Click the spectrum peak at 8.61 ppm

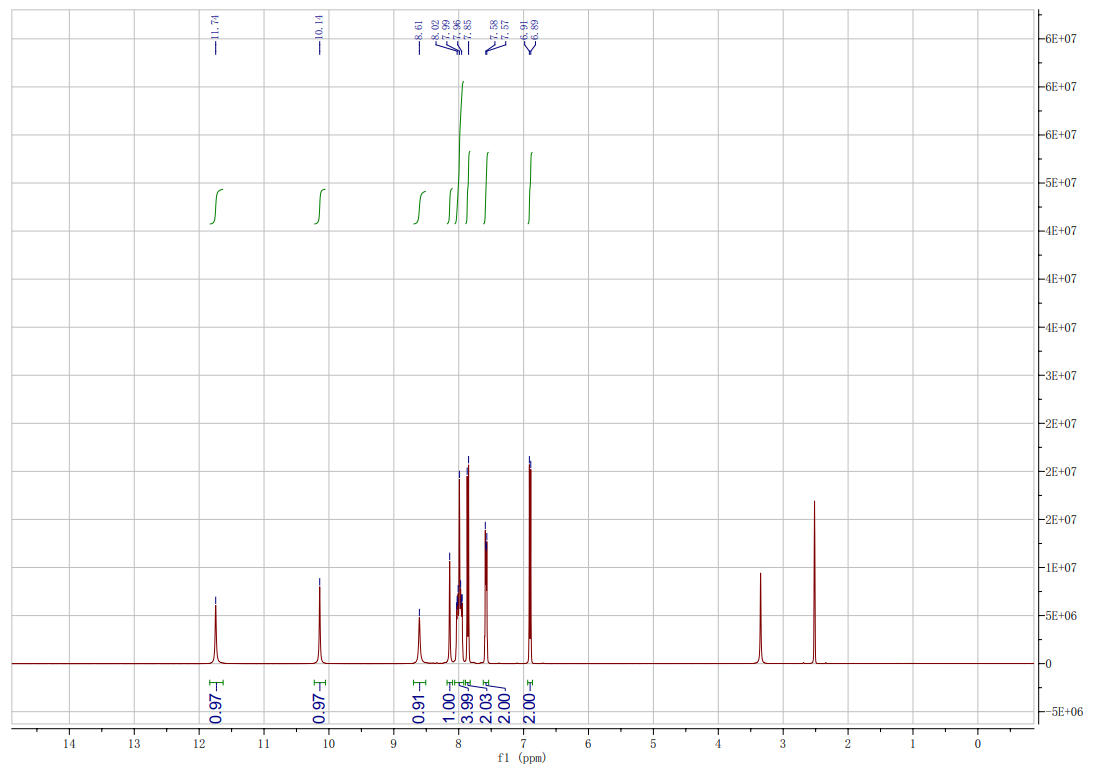coord(420,639)
